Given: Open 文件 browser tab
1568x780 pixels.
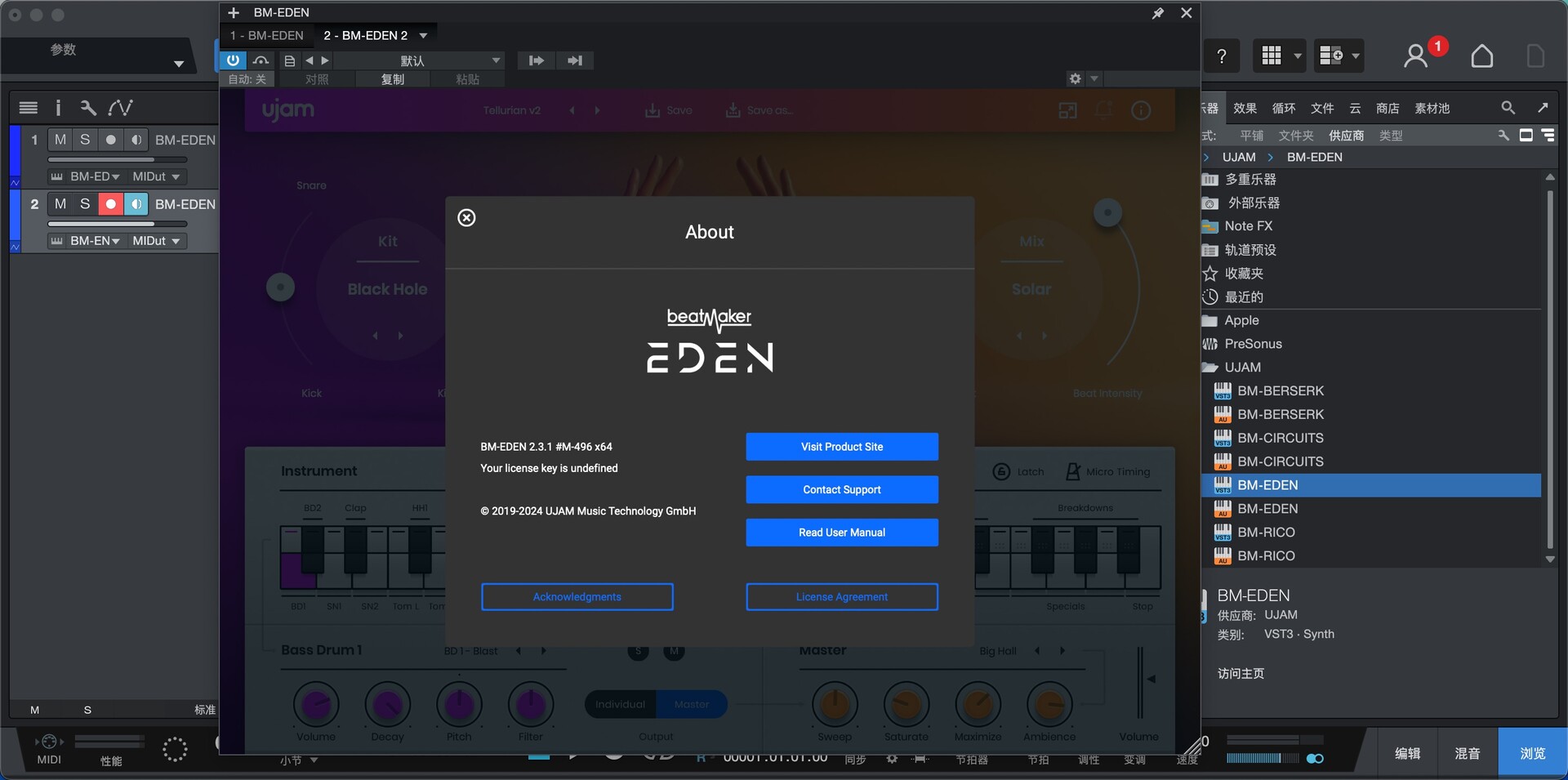Looking at the screenshot, I should [x=1322, y=109].
